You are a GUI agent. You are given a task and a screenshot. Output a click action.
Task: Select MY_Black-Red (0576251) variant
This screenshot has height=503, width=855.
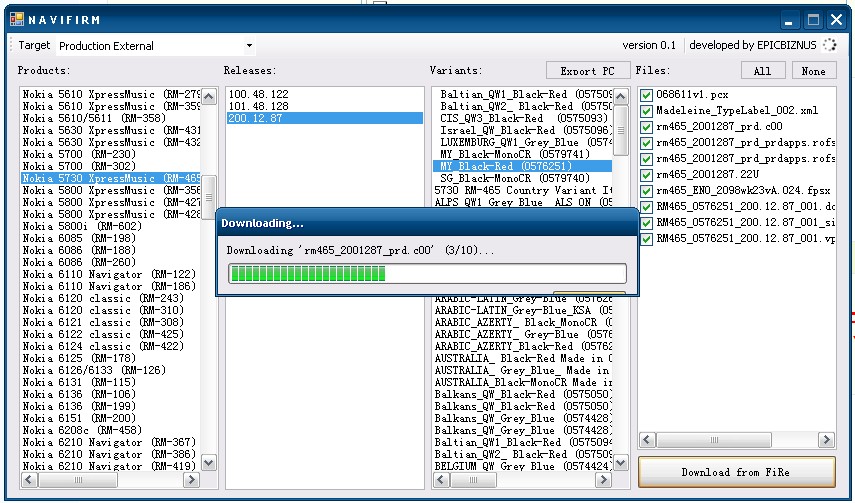pyautogui.click(x=523, y=166)
